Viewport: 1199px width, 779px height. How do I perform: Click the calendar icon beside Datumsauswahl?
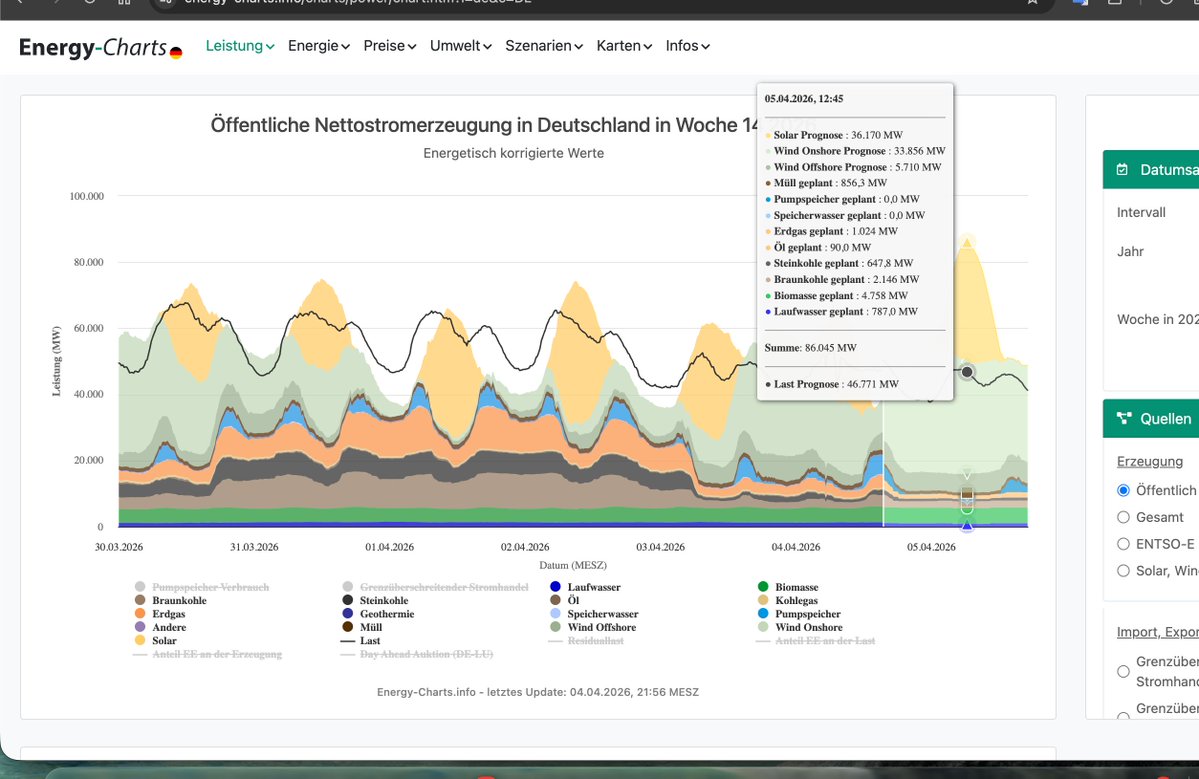click(1123, 170)
